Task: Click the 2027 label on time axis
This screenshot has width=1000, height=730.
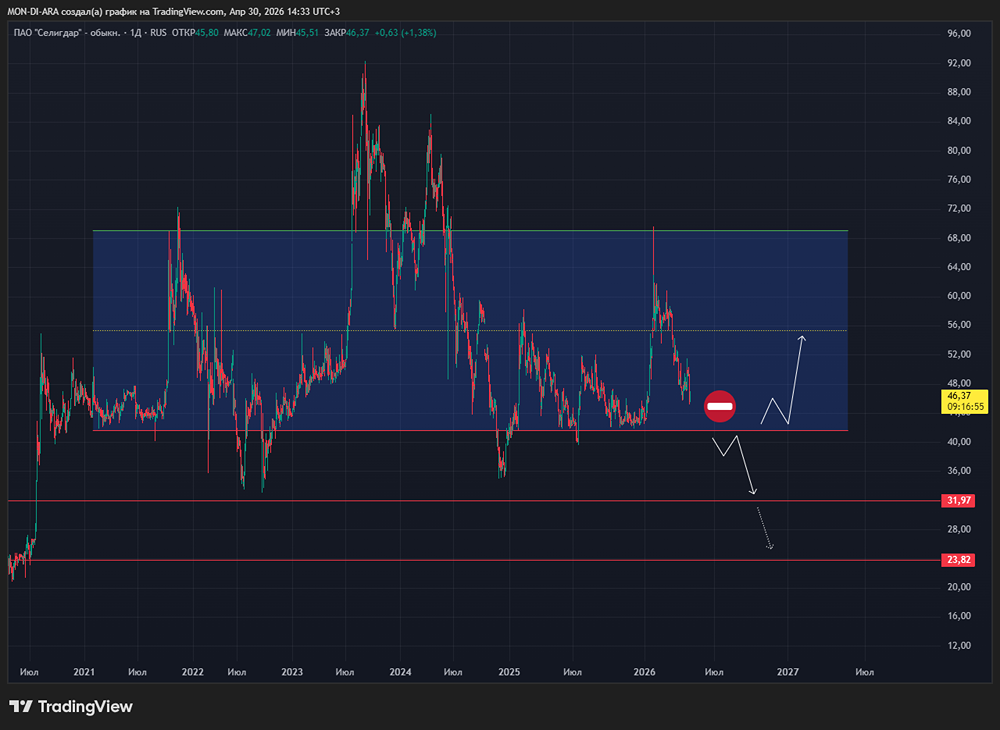Action: (x=787, y=672)
